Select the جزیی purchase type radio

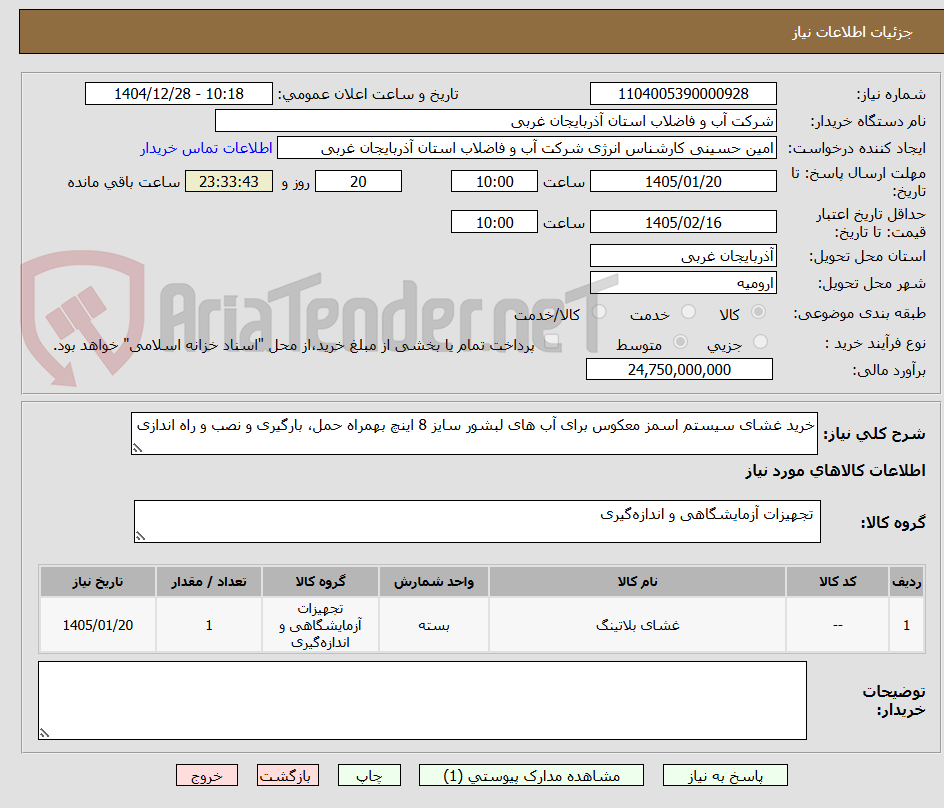pos(760,342)
